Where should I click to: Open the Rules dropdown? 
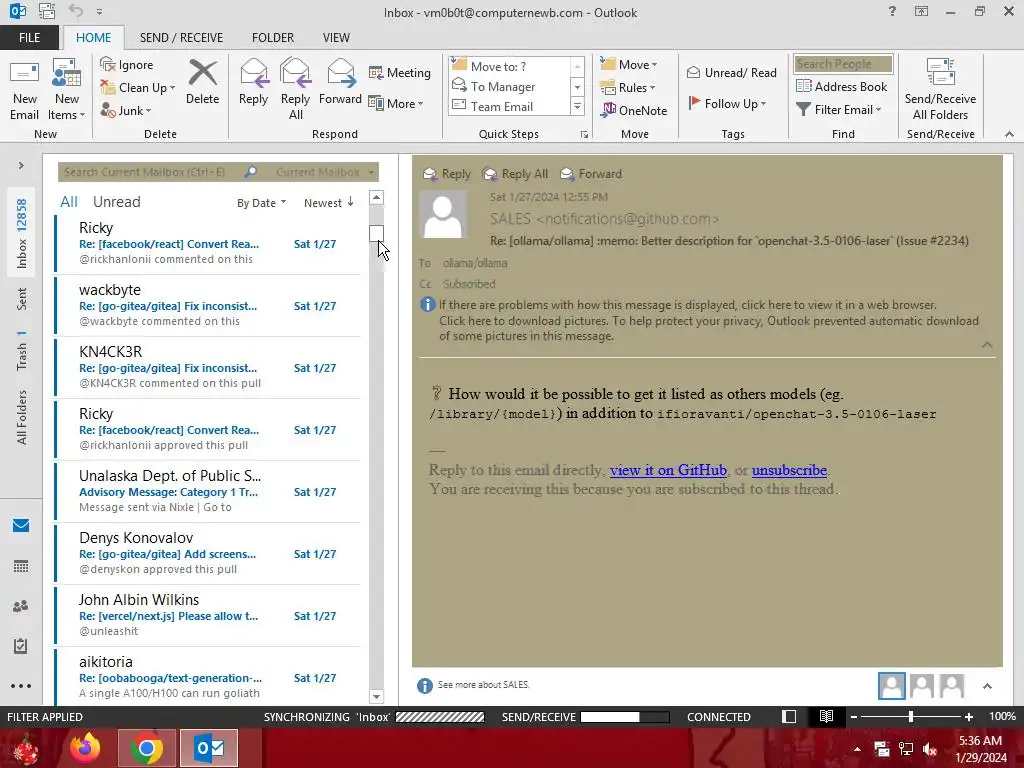tap(628, 87)
